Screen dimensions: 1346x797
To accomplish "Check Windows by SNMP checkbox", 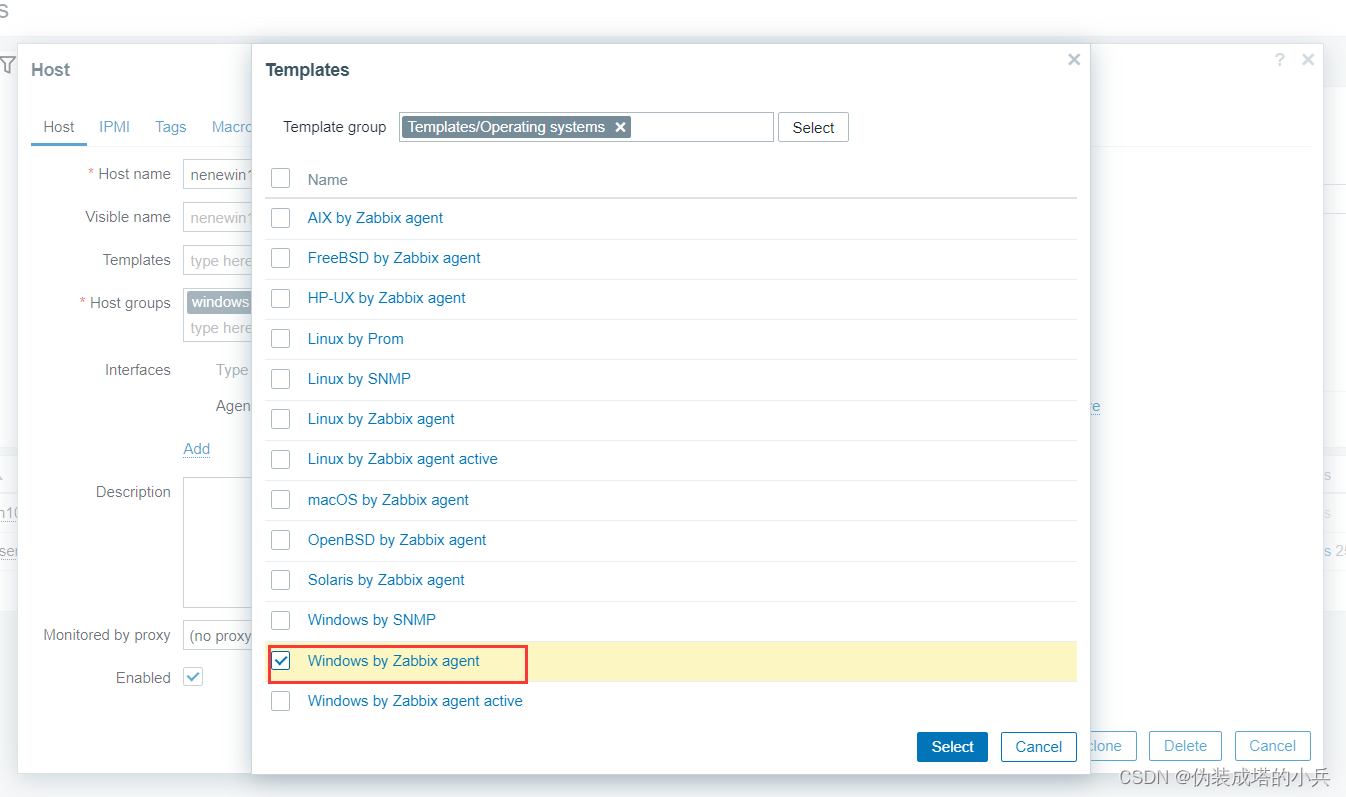I will coord(281,620).
